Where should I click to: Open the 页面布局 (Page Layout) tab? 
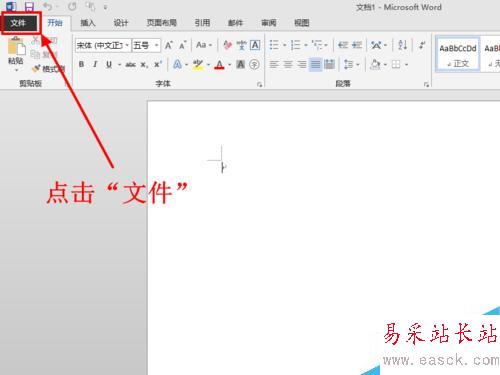[162, 23]
